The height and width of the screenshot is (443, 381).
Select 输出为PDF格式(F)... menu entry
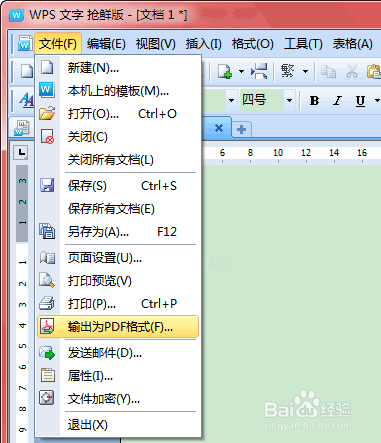click(x=118, y=327)
